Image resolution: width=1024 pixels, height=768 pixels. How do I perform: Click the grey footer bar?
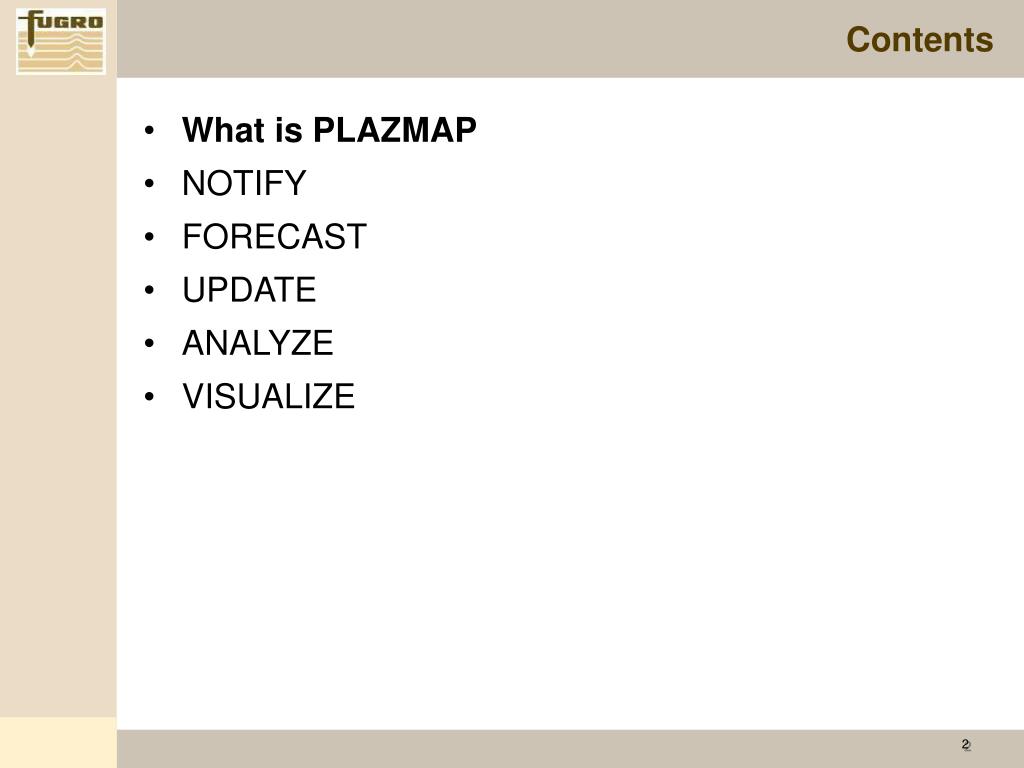pyautogui.click(x=570, y=749)
